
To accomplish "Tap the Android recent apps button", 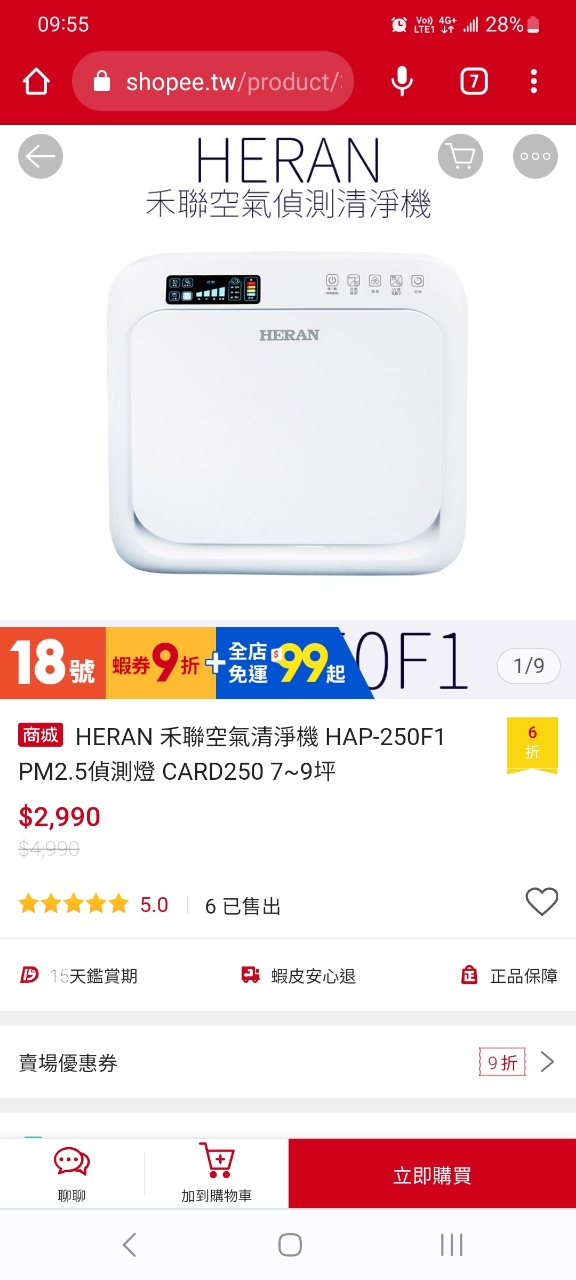I will click(x=452, y=1244).
